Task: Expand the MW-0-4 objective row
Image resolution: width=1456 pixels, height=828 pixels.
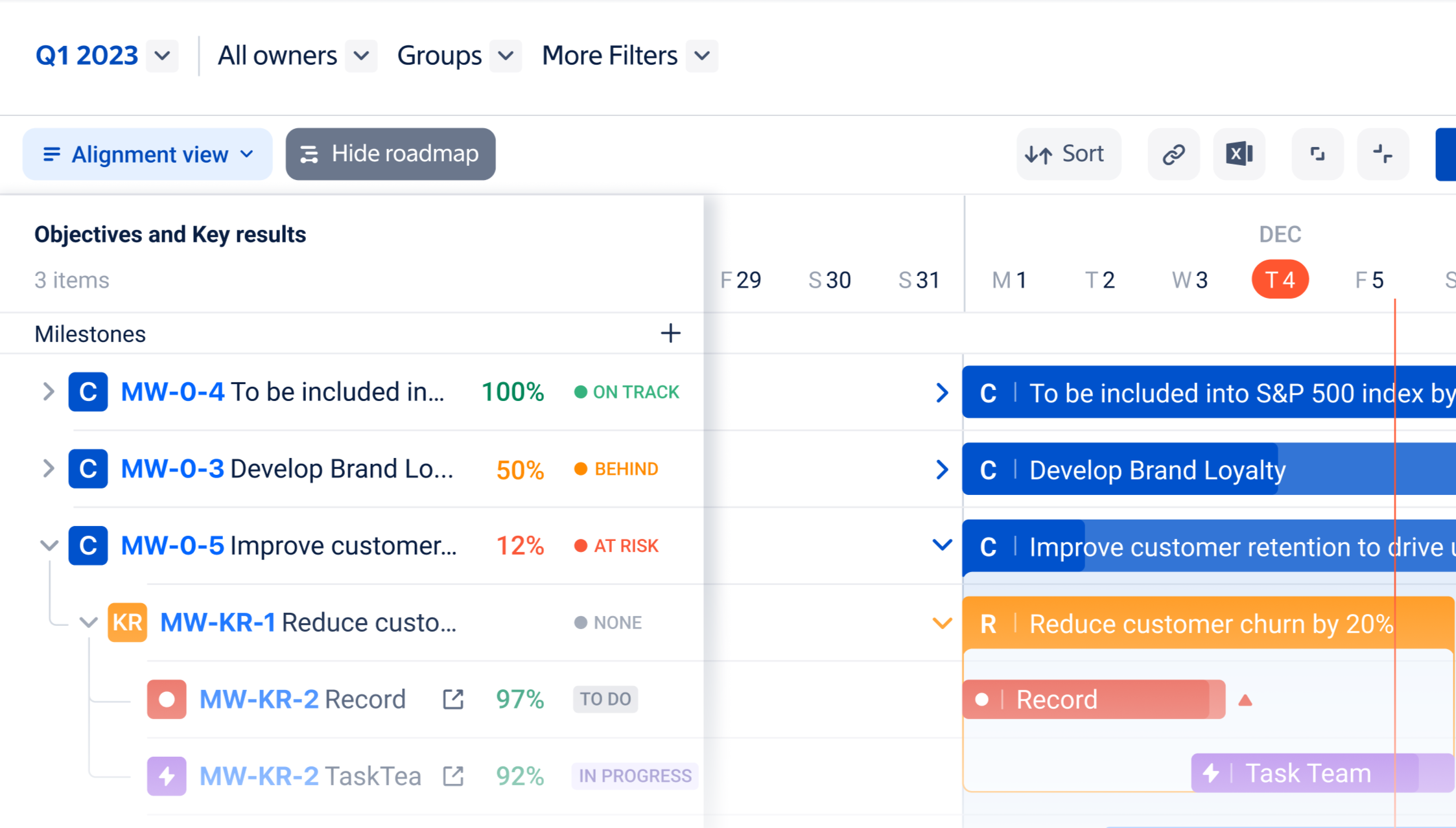Action: pos(48,392)
